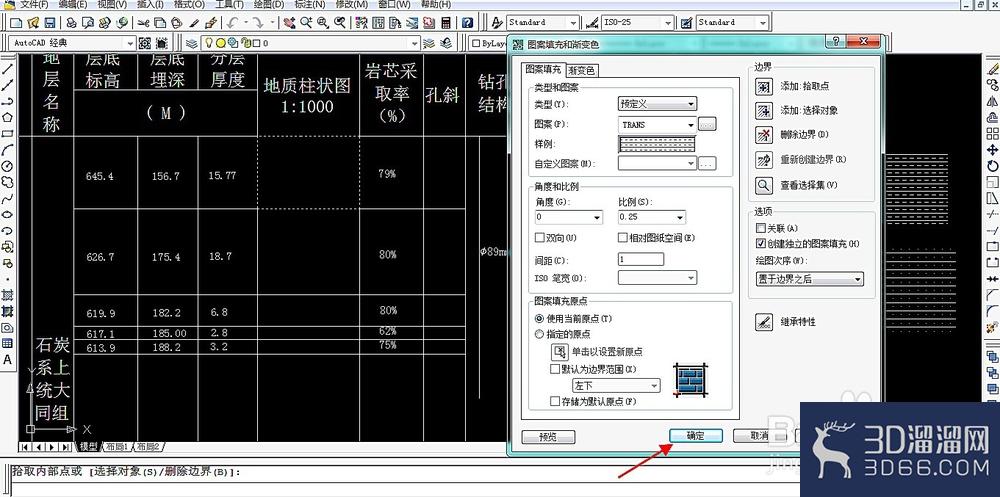Screen dimensions: 1000x497
Task: Open the 文件(F) menu
Action: [36, 4]
